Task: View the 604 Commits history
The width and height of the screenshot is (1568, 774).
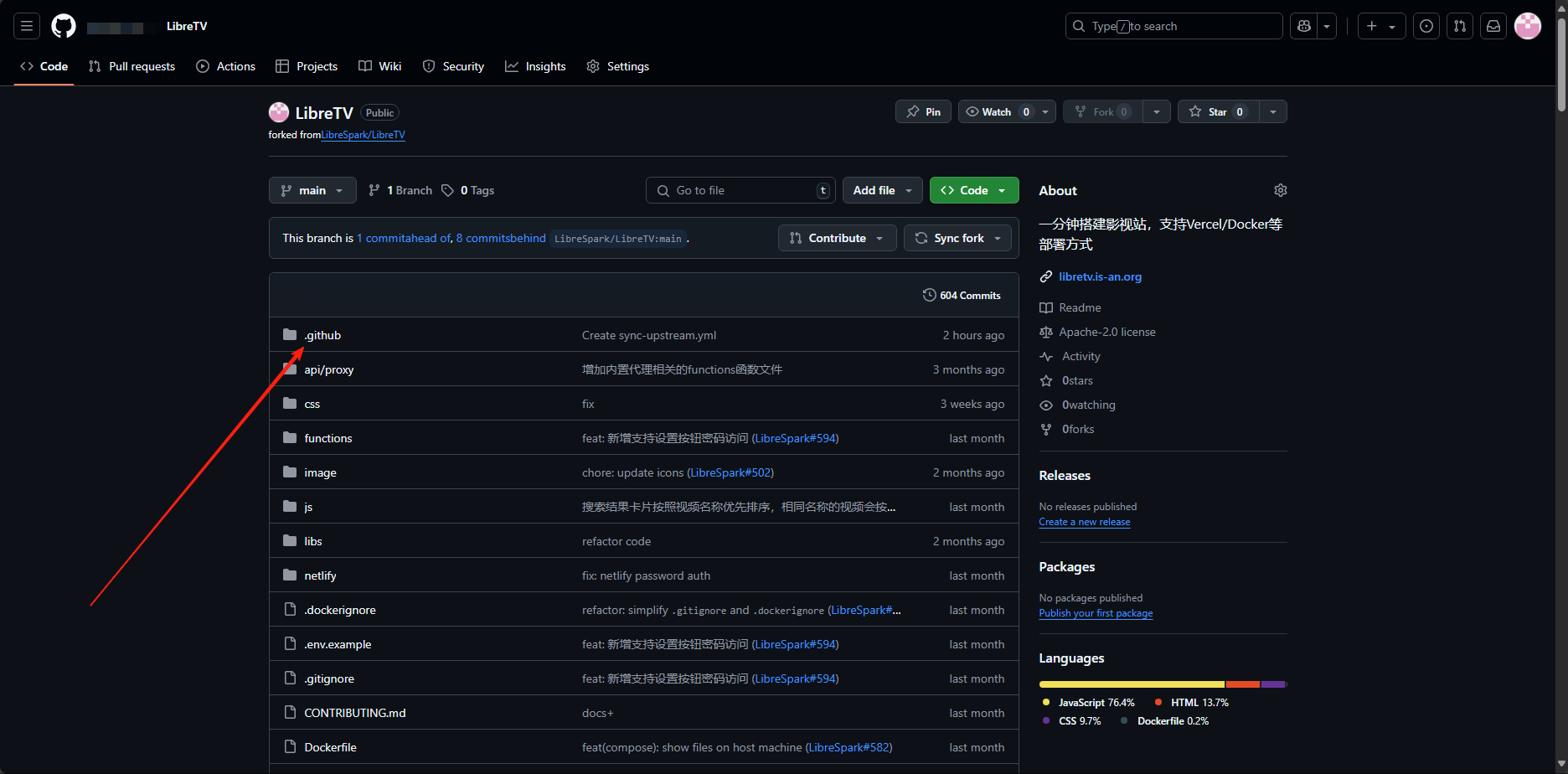Action: [962, 295]
